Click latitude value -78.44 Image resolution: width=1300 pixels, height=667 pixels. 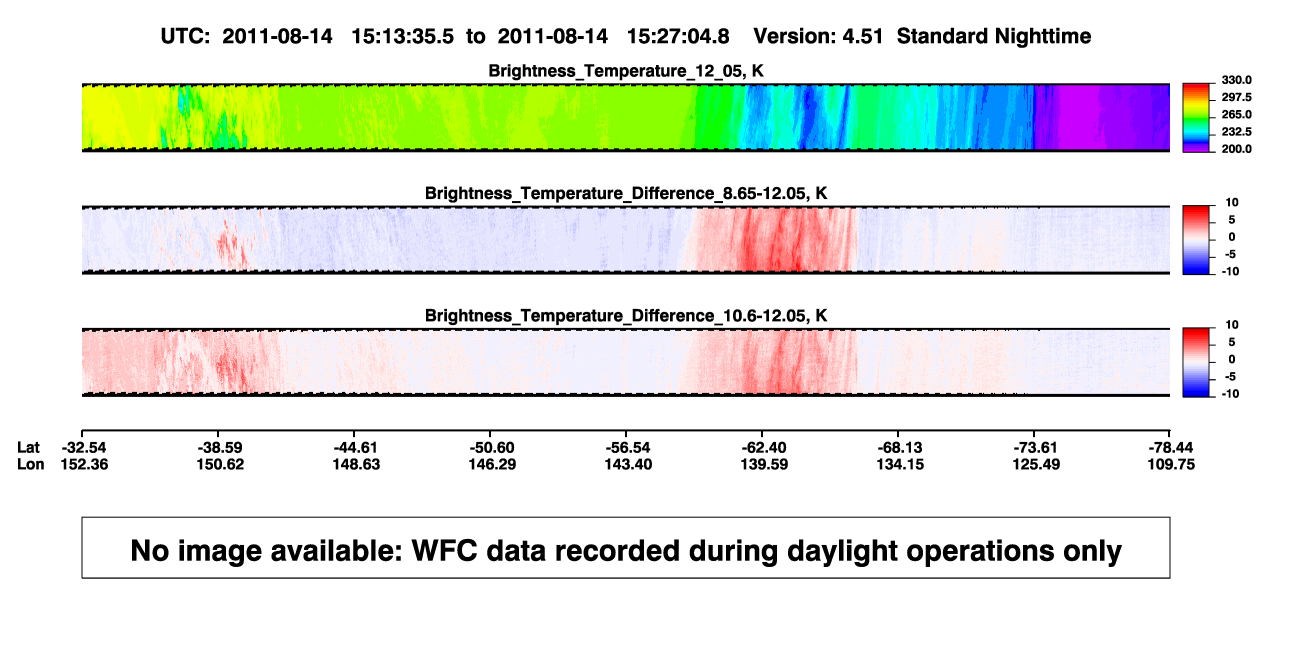pos(1171,447)
